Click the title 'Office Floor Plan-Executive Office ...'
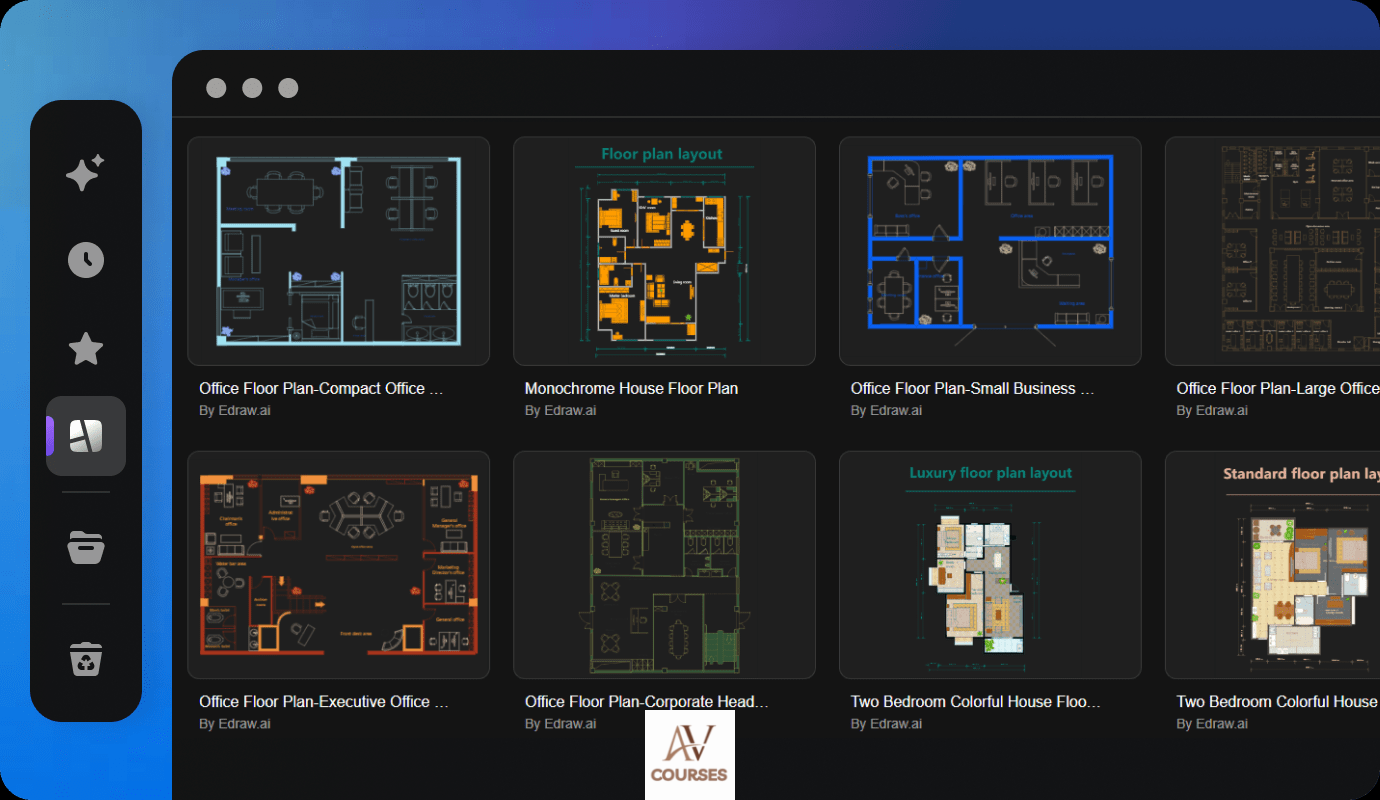This screenshot has height=800, width=1380. [x=323, y=702]
